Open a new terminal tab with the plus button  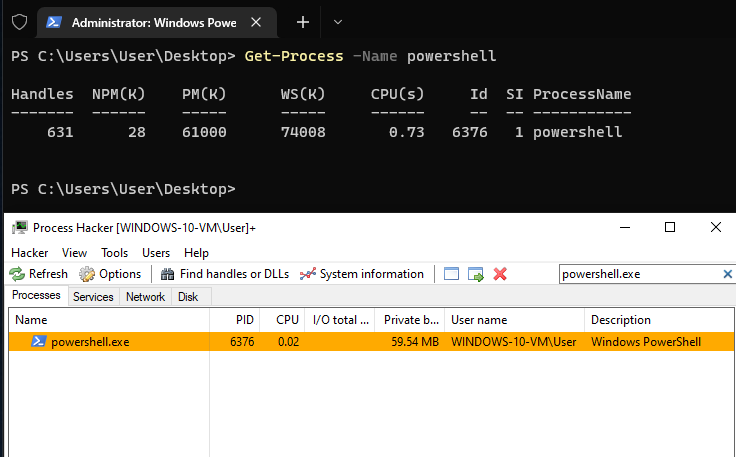pos(303,22)
